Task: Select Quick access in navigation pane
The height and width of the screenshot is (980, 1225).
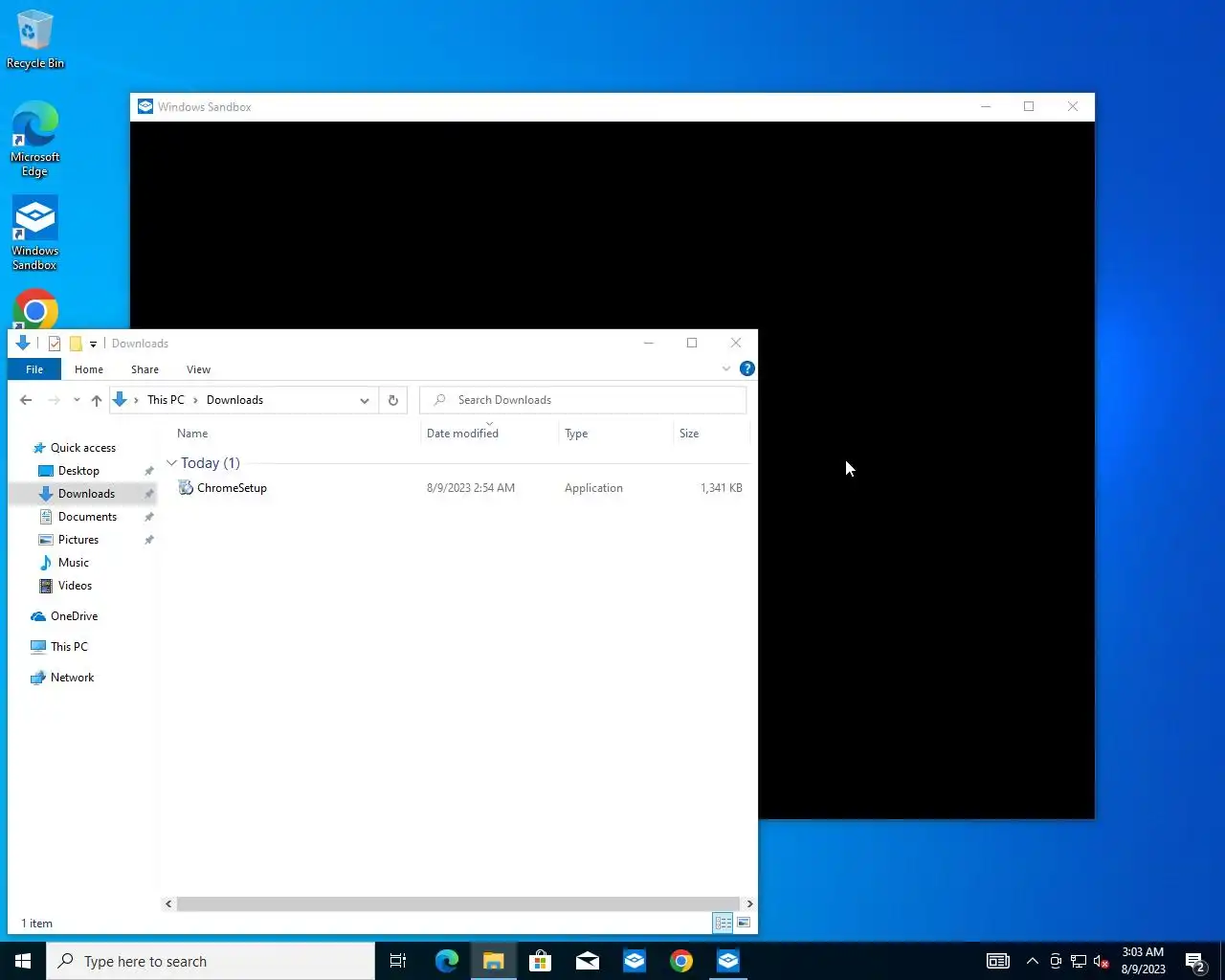Action: (x=82, y=448)
